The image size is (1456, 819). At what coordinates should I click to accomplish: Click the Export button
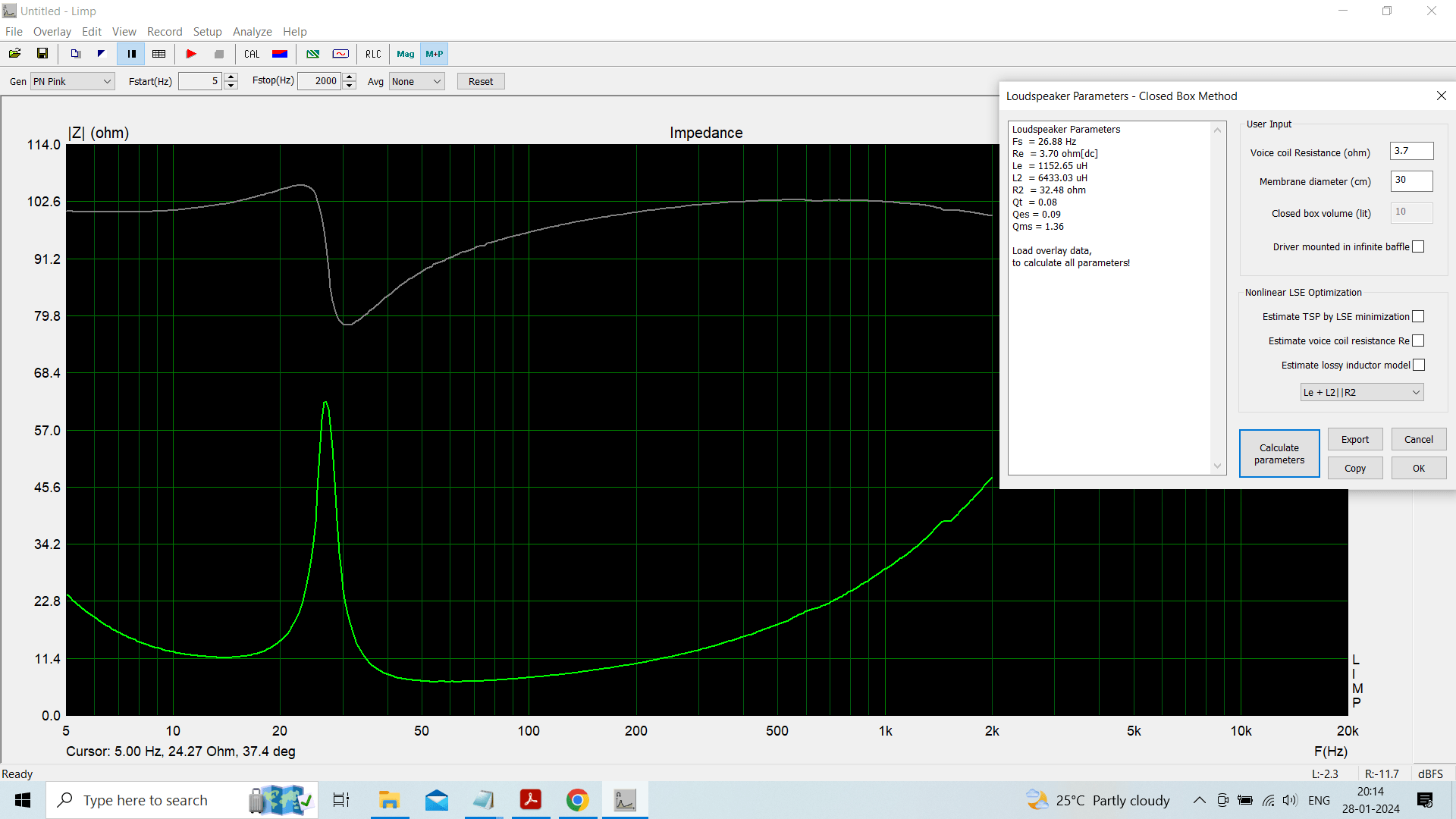pyautogui.click(x=1355, y=439)
